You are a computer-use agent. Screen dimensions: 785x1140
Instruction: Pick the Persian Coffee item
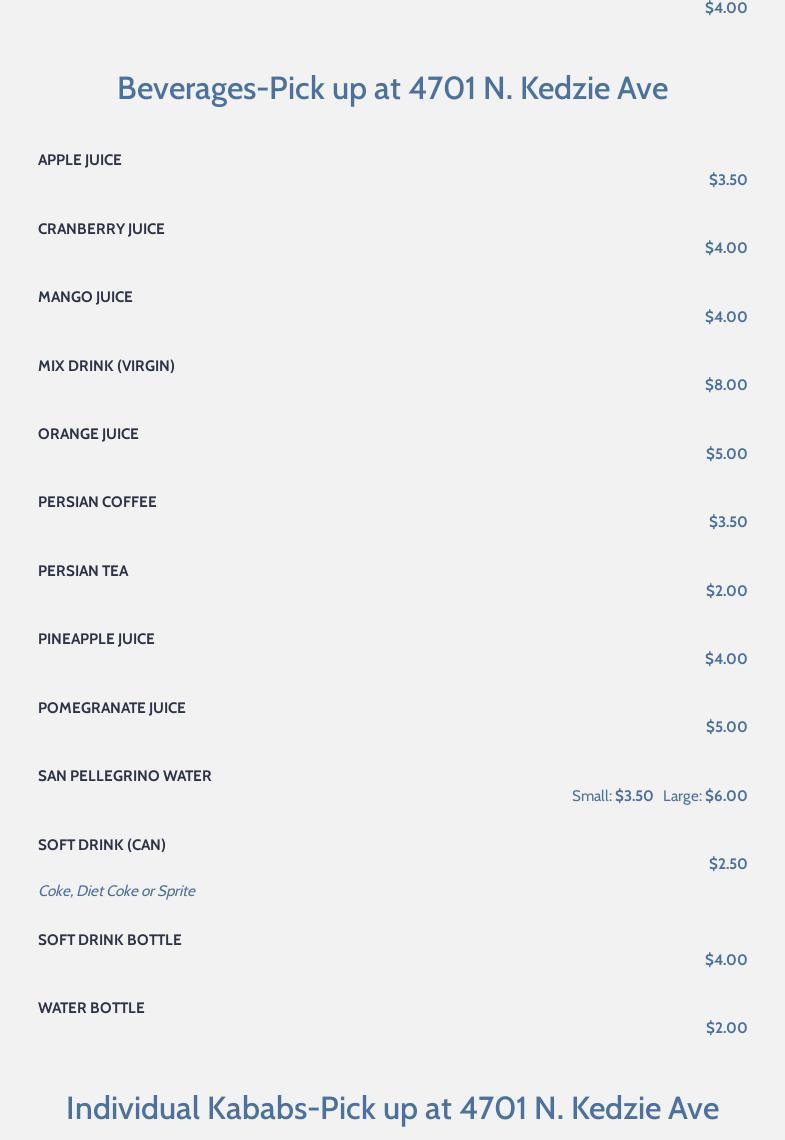tap(97, 502)
